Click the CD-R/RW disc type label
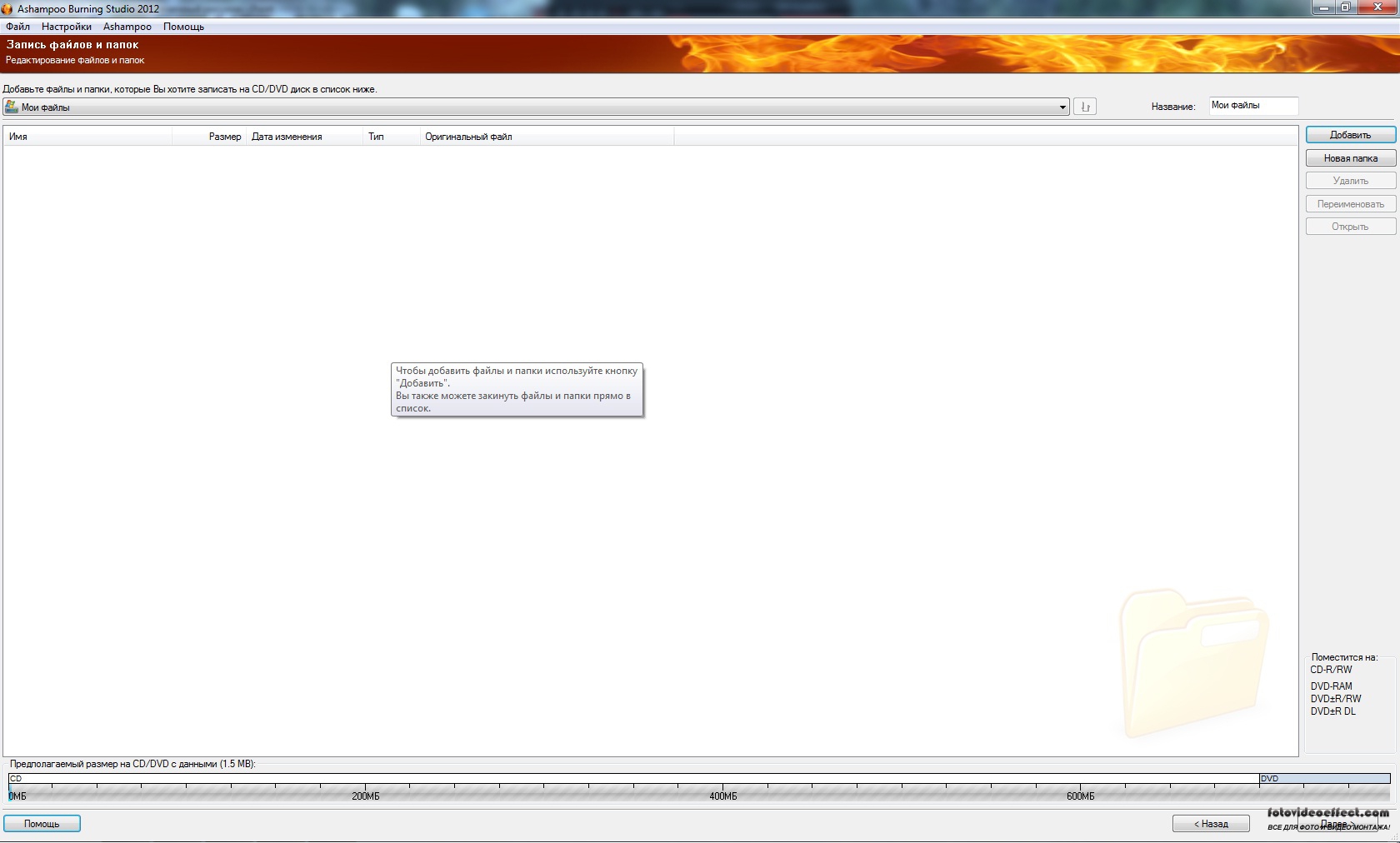The height and width of the screenshot is (843, 1400). click(1331, 670)
